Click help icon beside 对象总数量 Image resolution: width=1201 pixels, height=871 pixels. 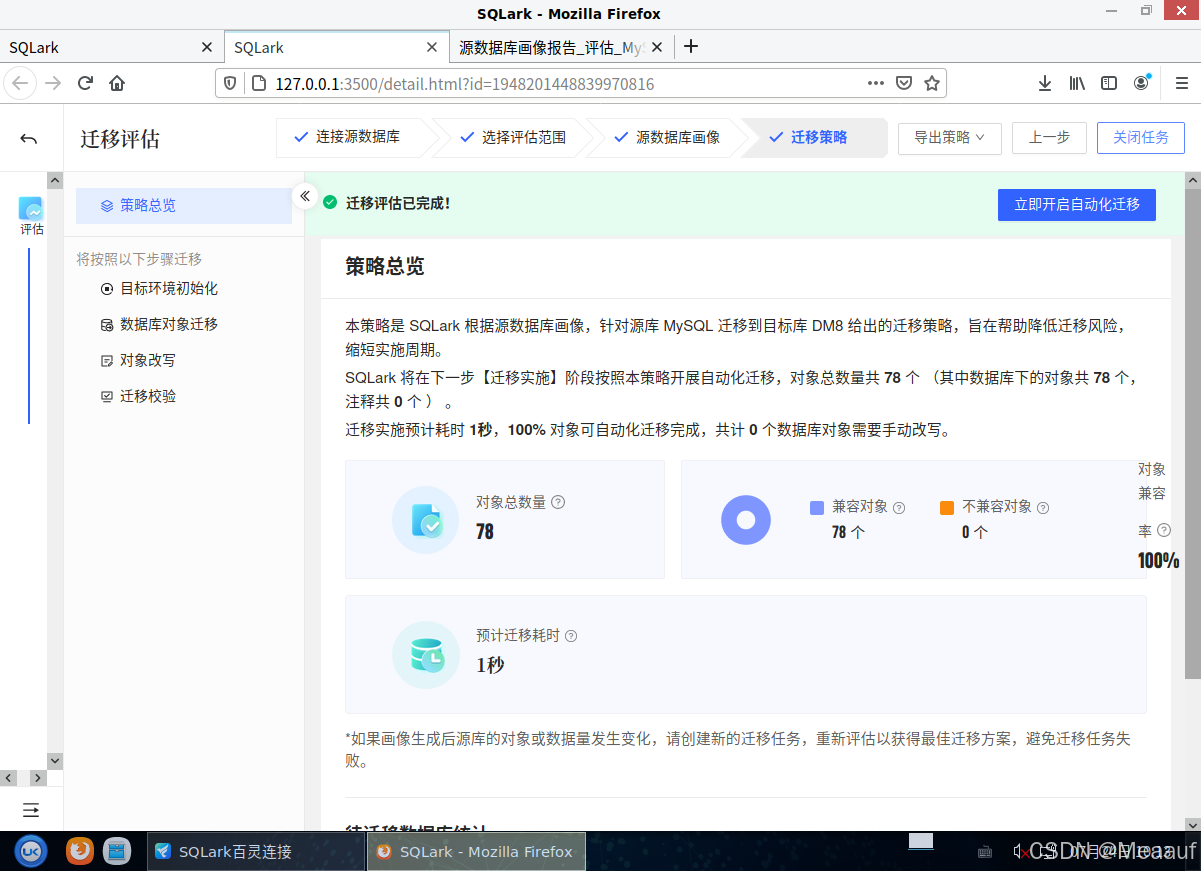click(558, 502)
